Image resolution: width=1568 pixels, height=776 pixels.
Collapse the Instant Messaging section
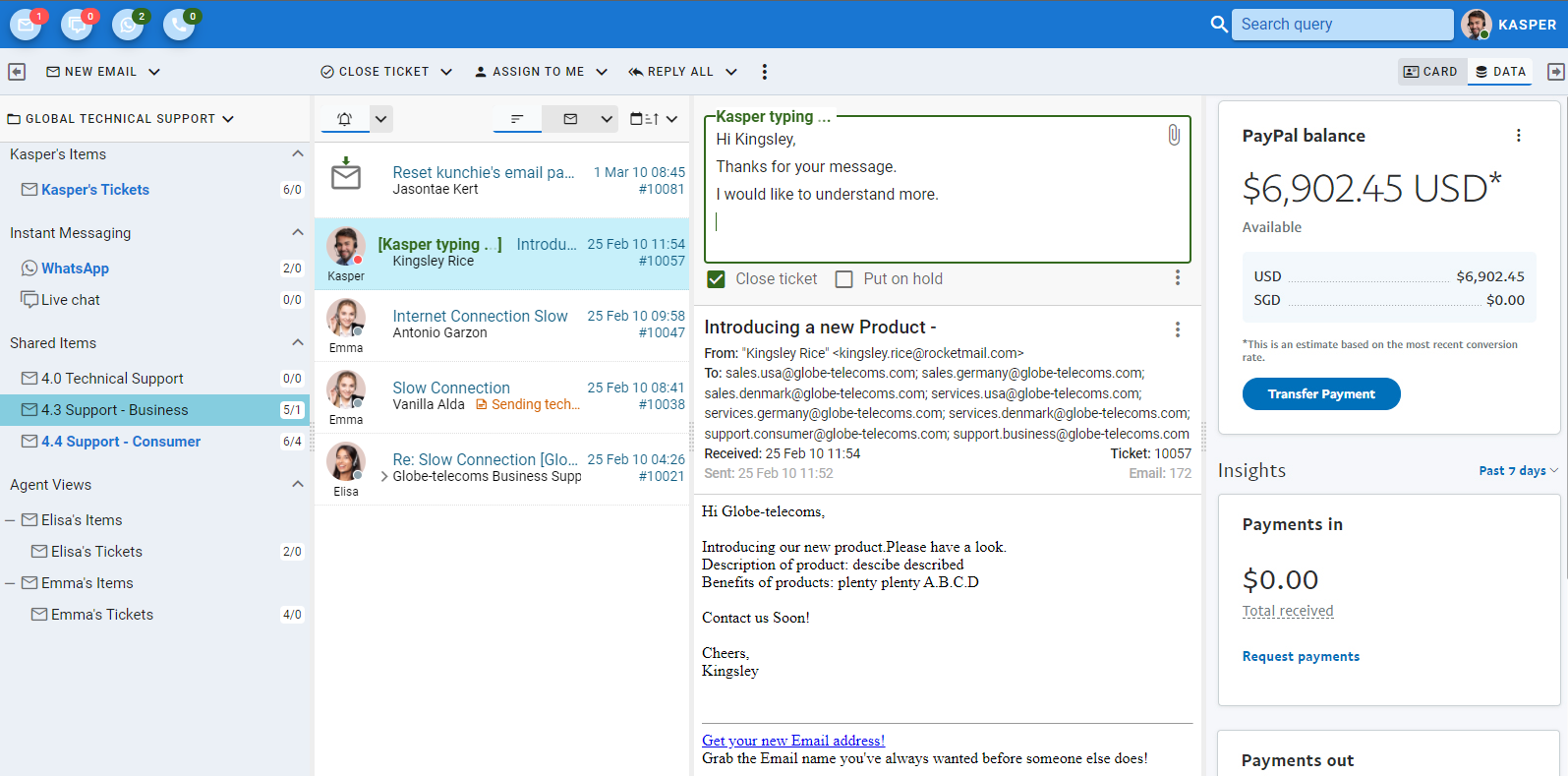click(x=297, y=233)
